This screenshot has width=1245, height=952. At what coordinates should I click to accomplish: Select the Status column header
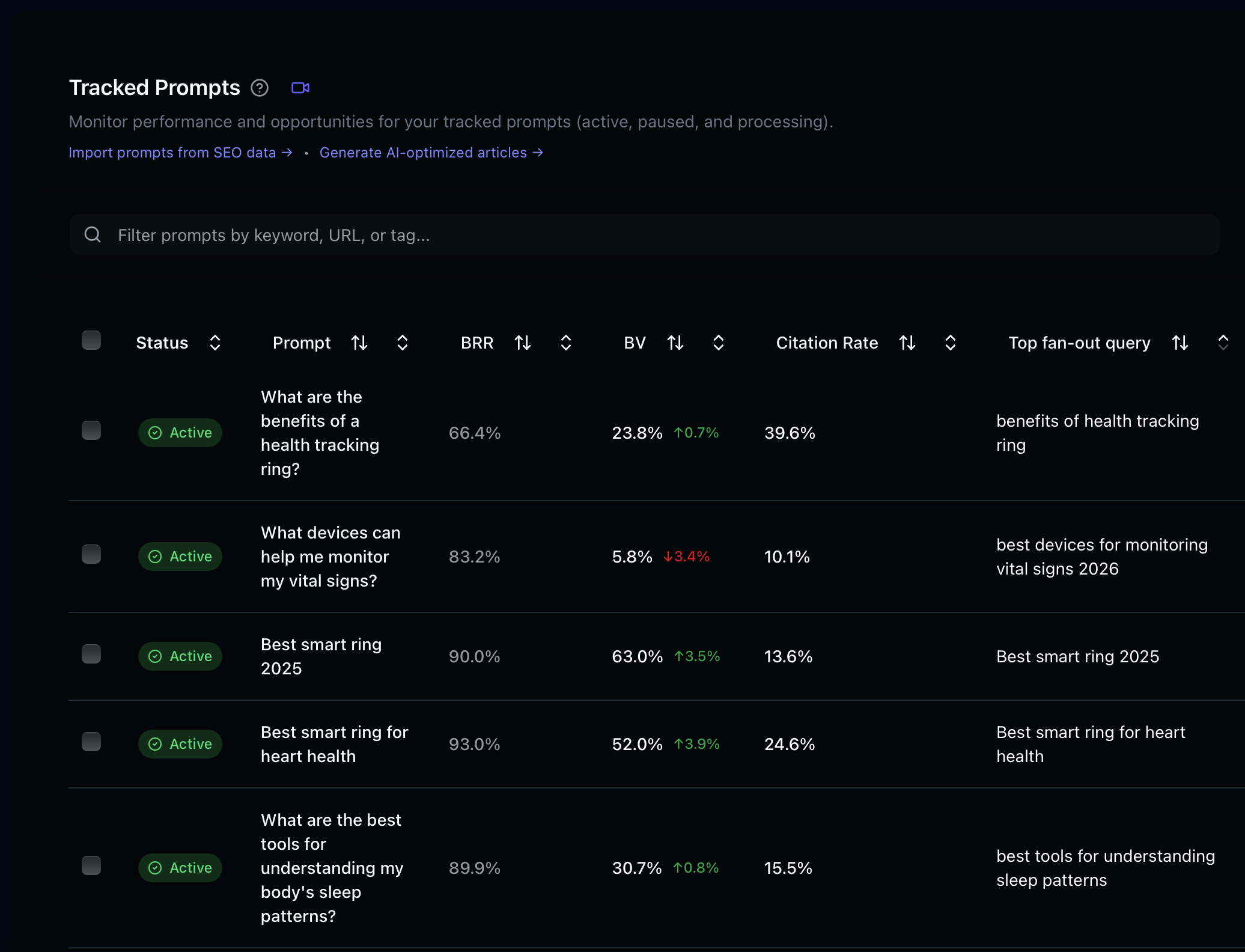(x=162, y=343)
